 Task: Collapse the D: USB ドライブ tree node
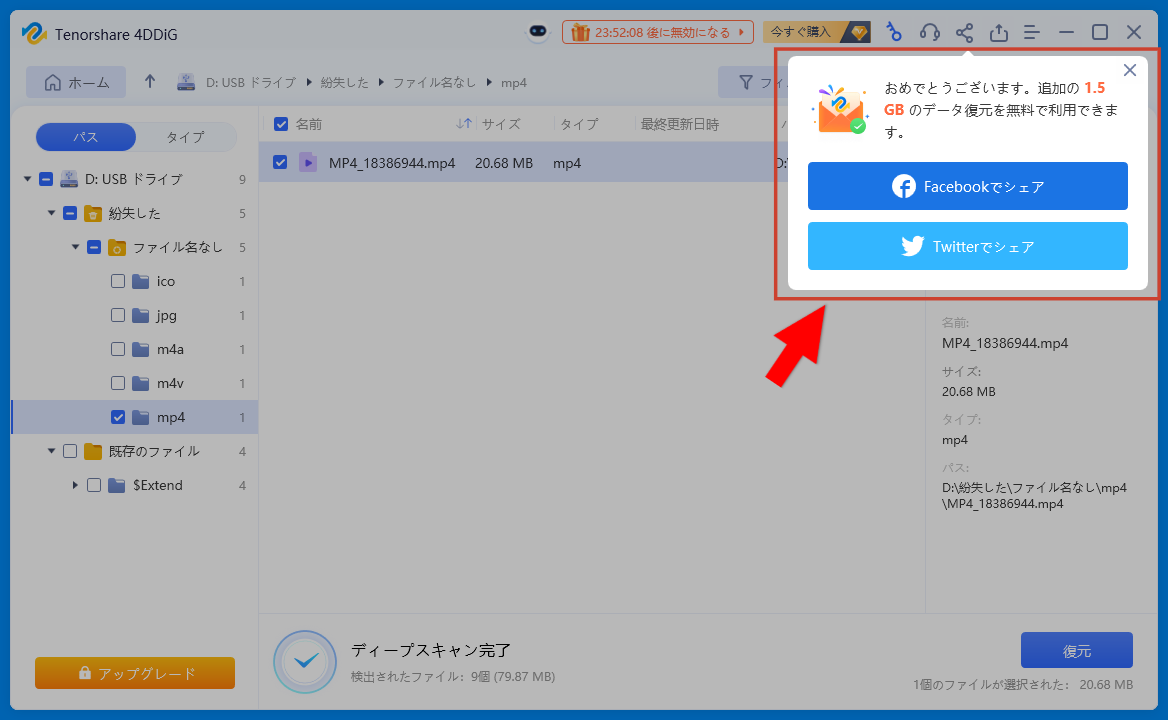pos(28,179)
